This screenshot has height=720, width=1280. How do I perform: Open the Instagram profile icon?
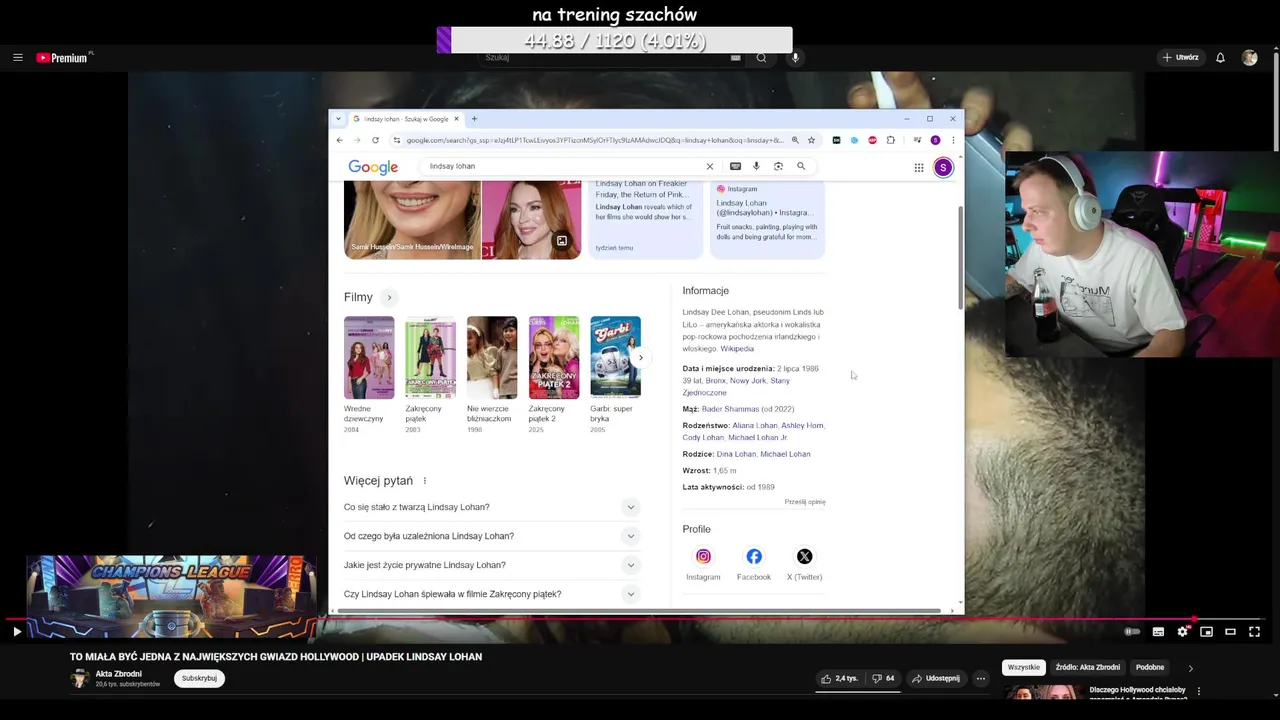click(703, 557)
